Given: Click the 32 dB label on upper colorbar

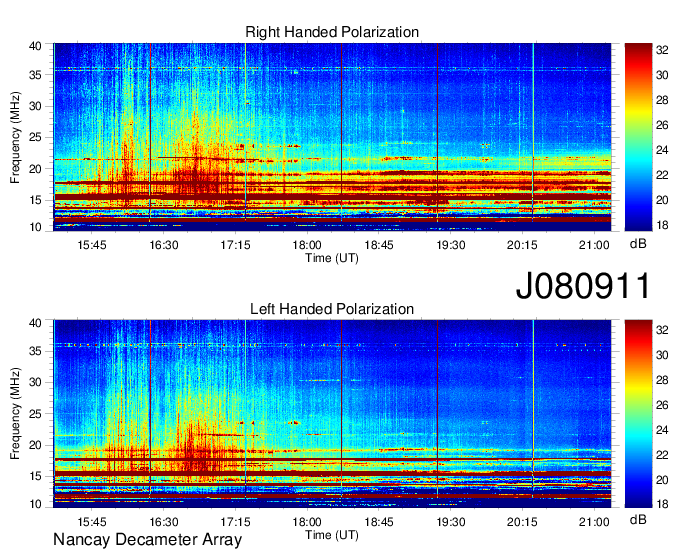Looking at the screenshot, I should [x=662, y=50].
